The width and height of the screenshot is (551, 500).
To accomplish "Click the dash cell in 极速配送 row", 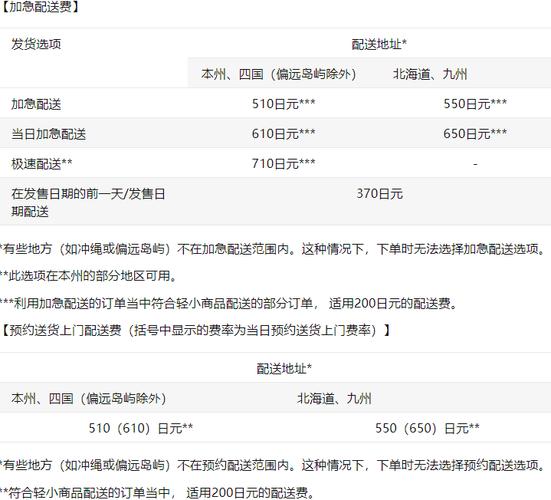I will [x=475, y=164].
